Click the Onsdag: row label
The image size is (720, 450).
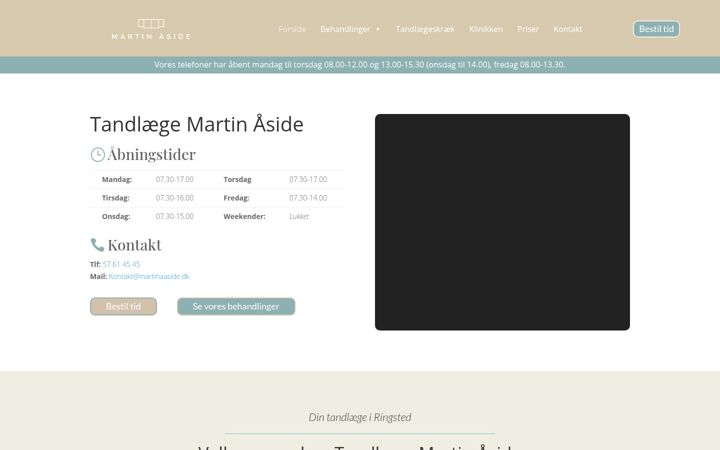pyautogui.click(x=116, y=216)
